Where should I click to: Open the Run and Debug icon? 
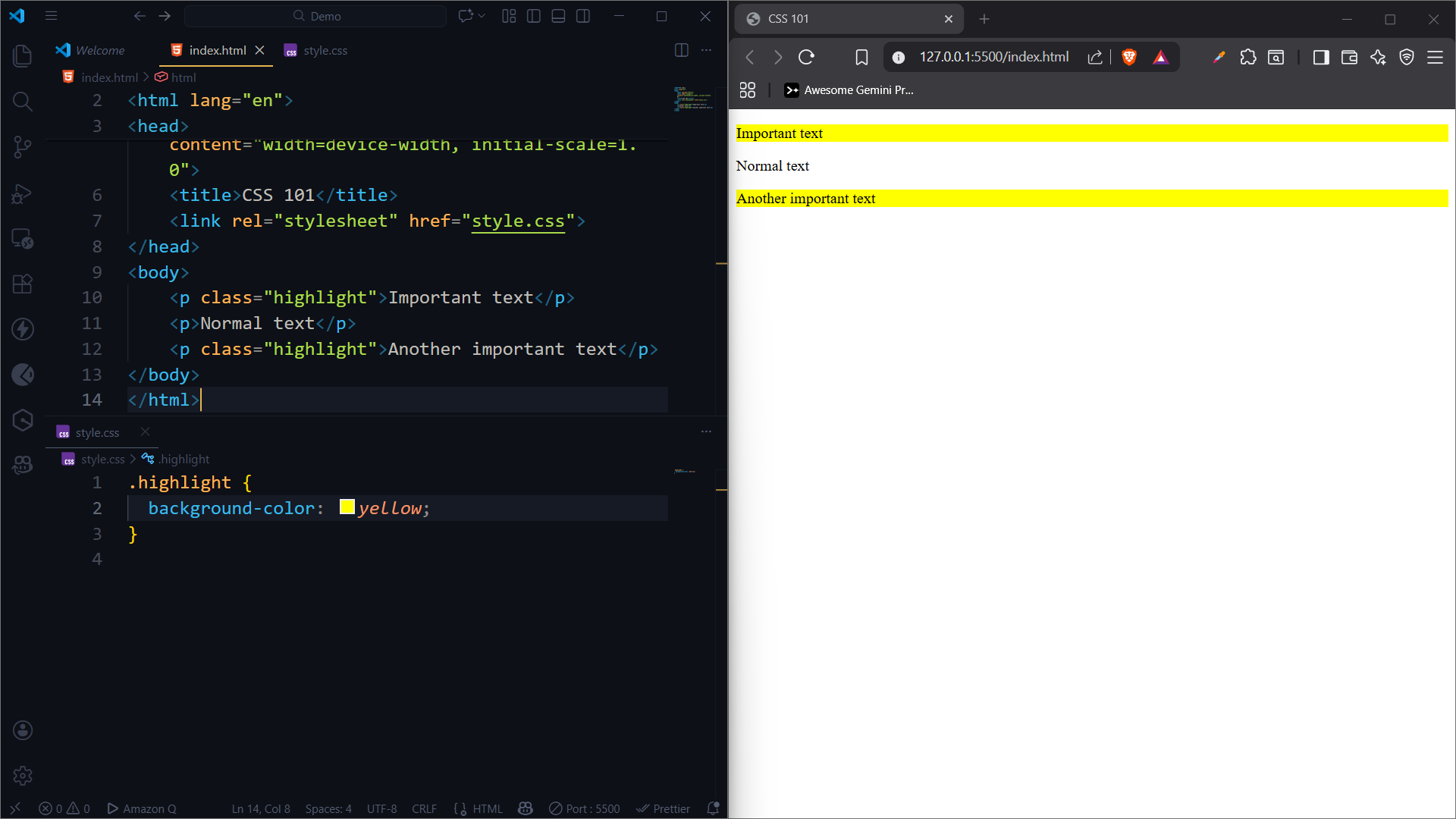point(23,193)
